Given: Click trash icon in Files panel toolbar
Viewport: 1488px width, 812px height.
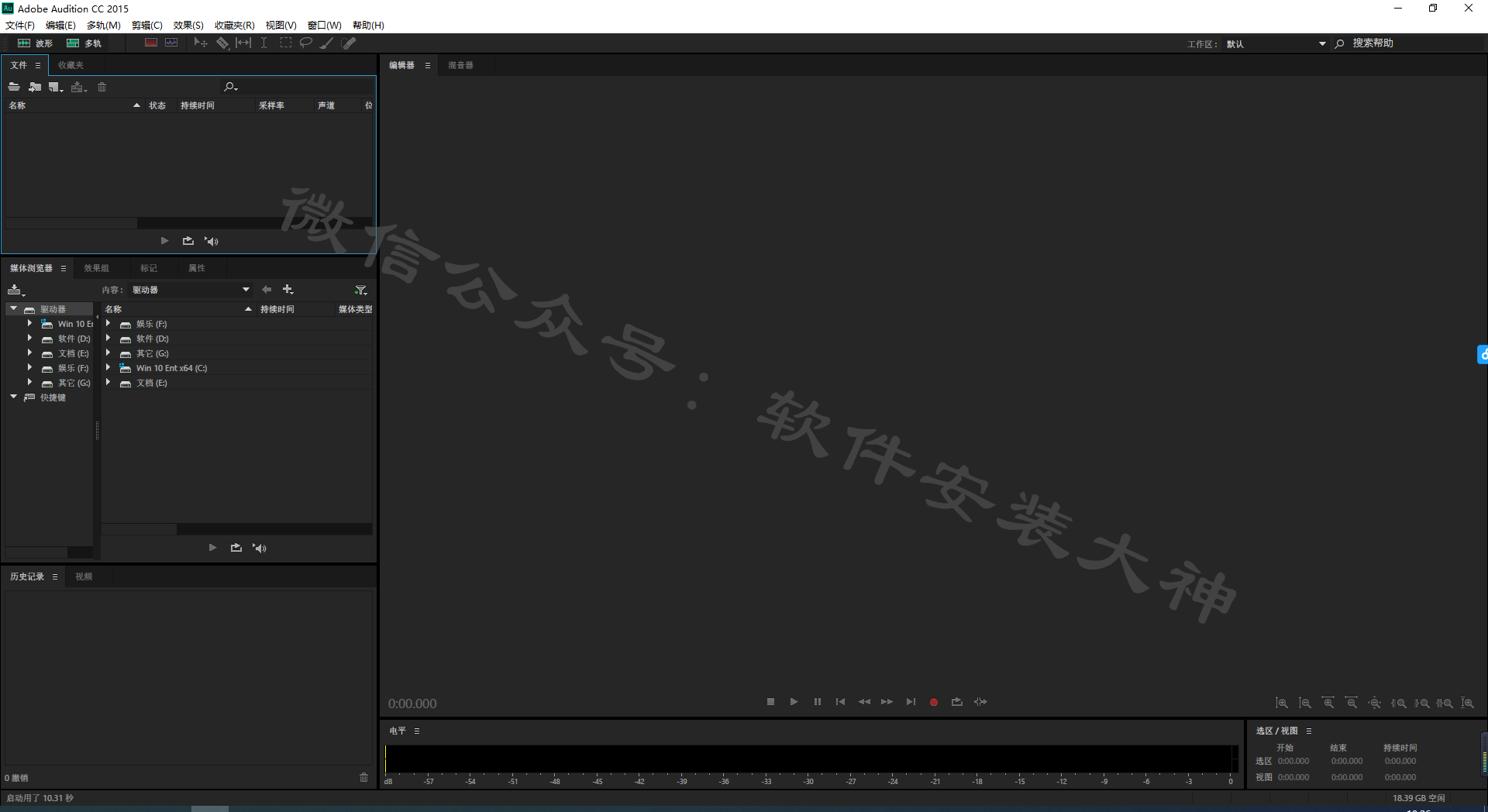Looking at the screenshot, I should click(102, 87).
